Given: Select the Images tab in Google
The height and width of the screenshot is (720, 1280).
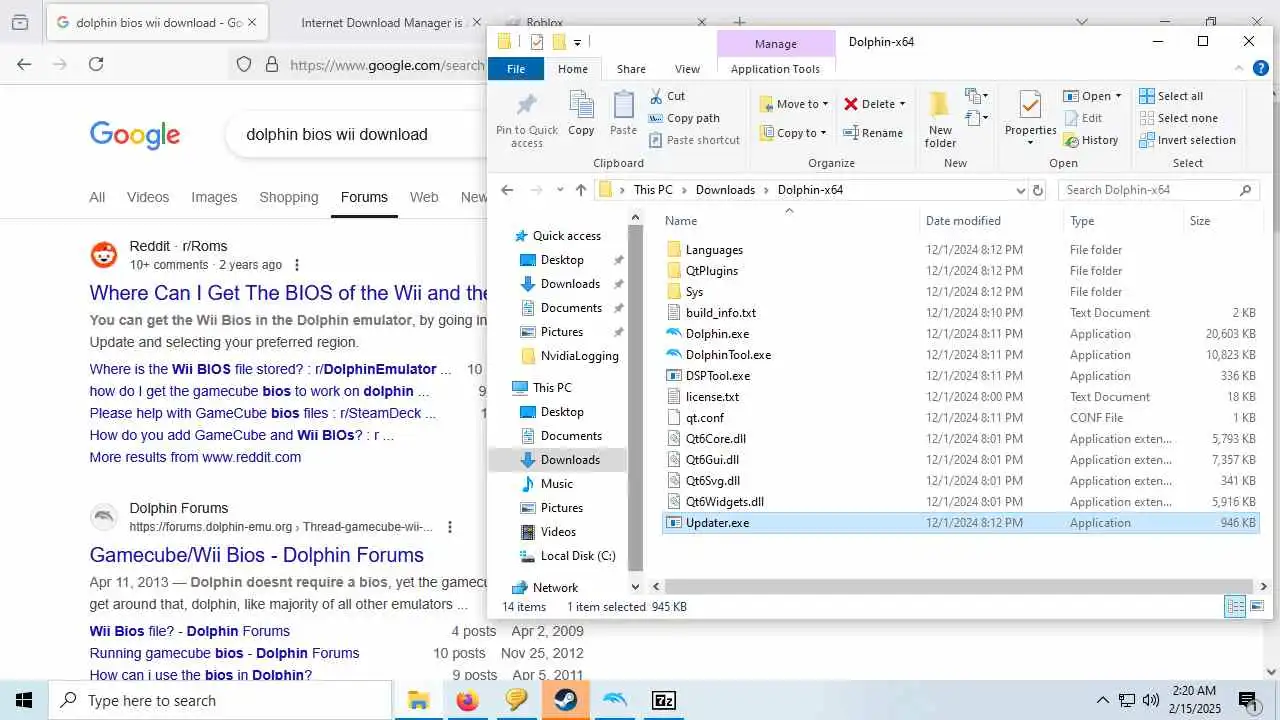Looking at the screenshot, I should (x=214, y=197).
